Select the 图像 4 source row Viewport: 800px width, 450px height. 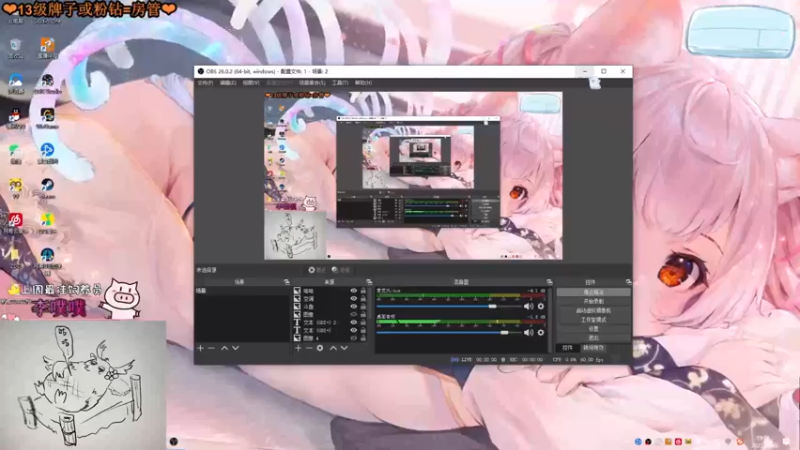[330, 338]
